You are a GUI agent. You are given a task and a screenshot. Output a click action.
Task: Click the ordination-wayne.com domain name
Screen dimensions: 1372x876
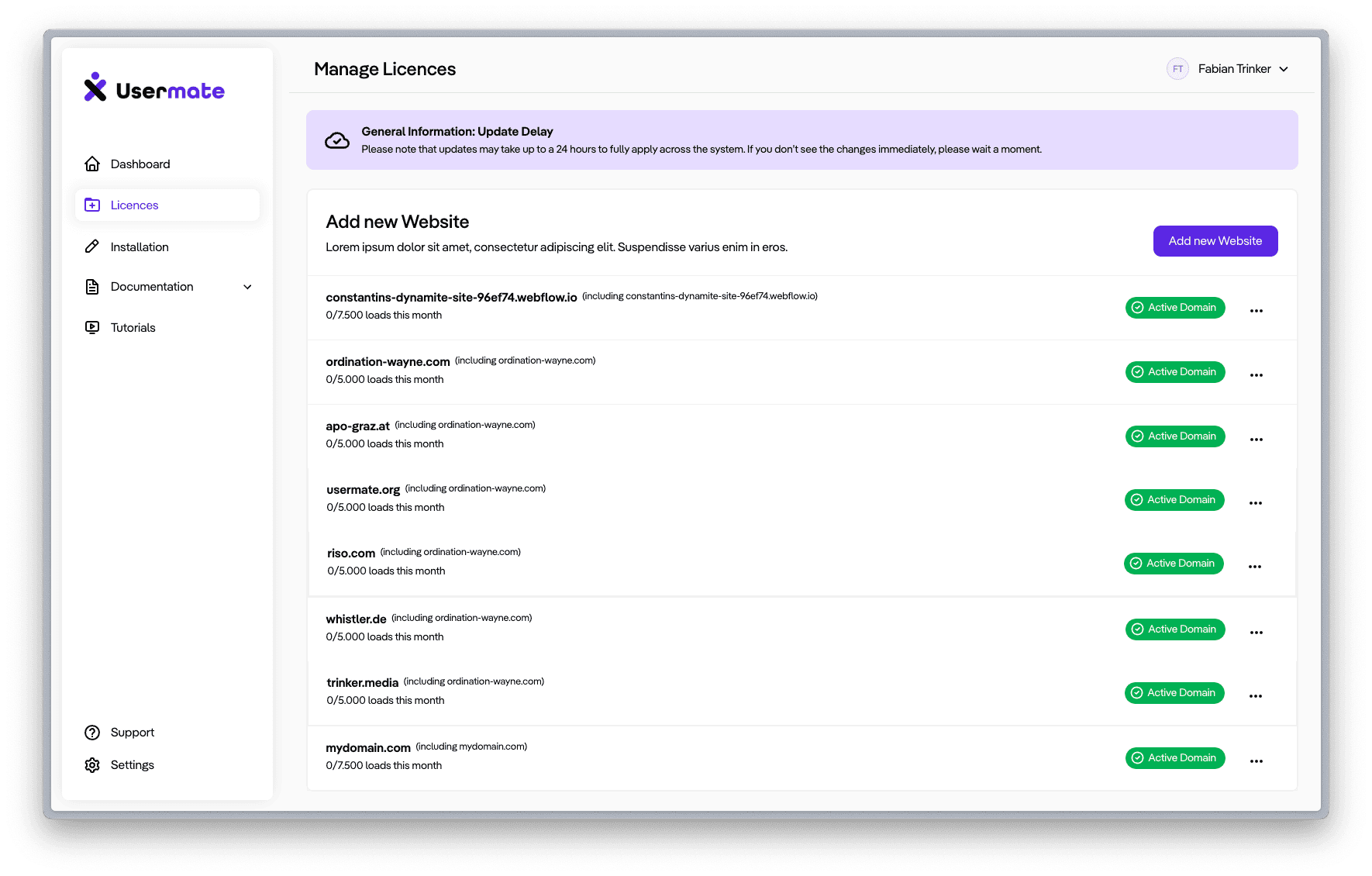tap(388, 362)
